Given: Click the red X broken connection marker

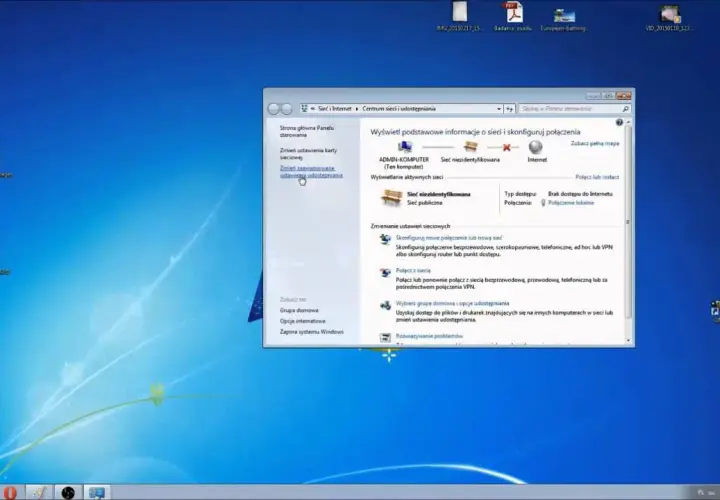Looking at the screenshot, I should 506,147.
